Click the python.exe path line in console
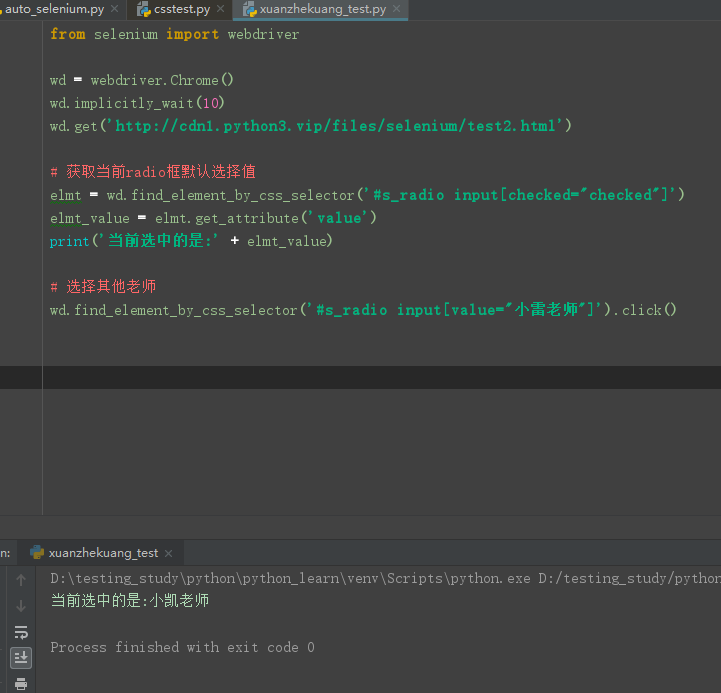This screenshot has width=721, height=693. coord(385,578)
